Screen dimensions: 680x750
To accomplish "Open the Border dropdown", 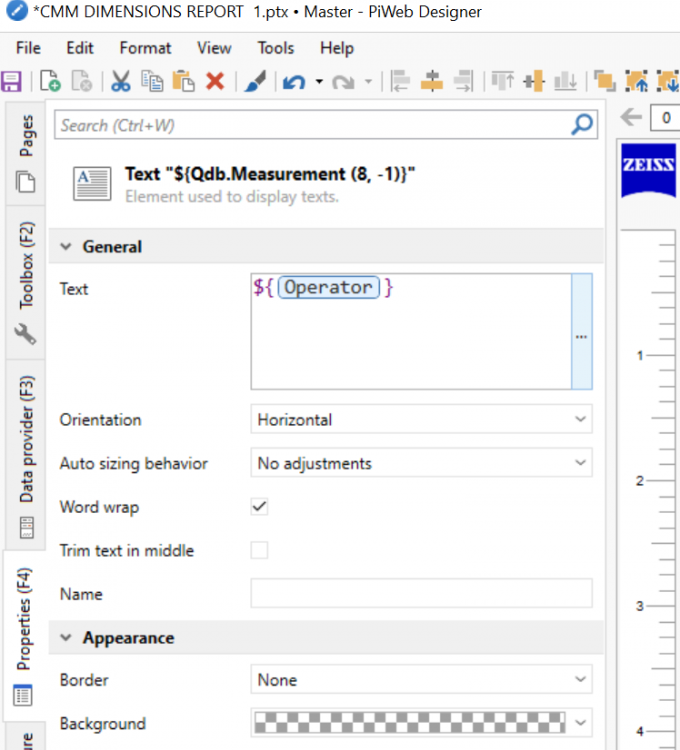I will click(x=420, y=680).
